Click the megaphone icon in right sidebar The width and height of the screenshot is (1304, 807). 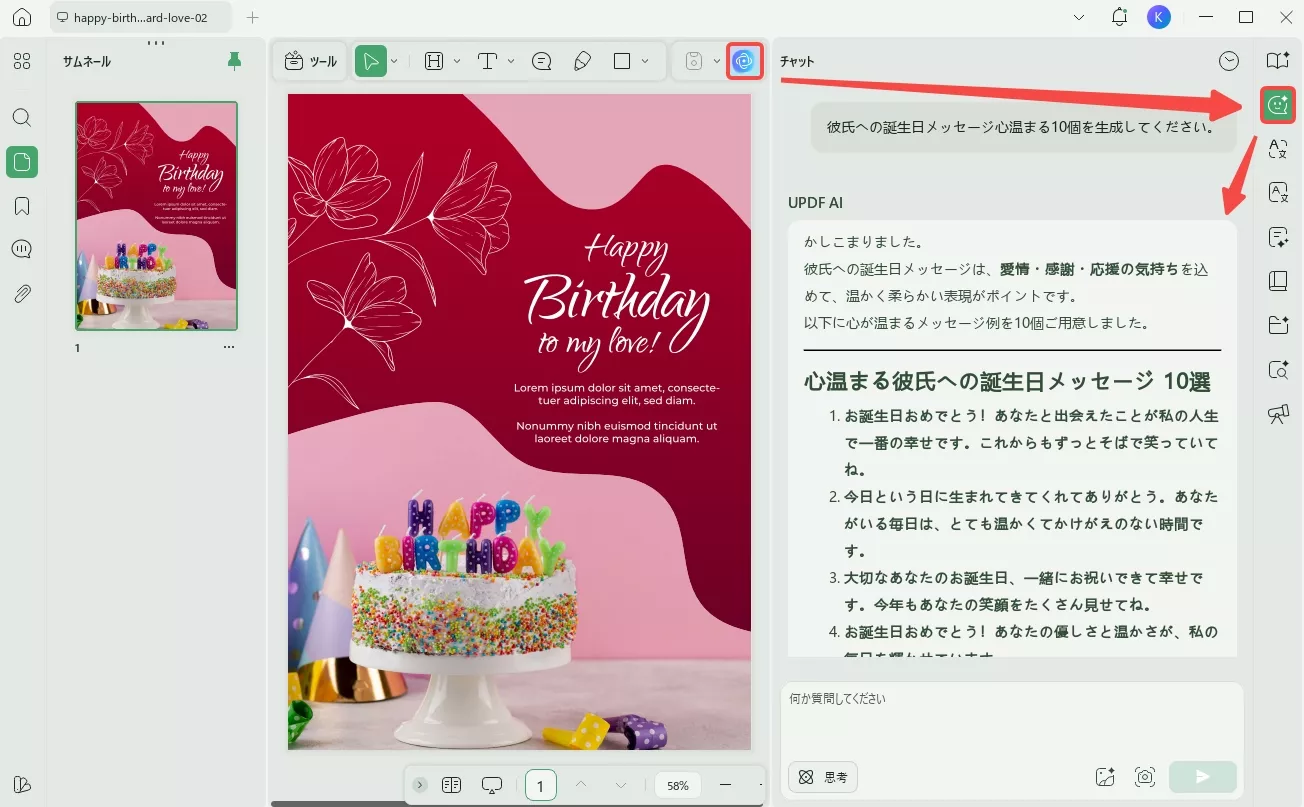click(1278, 414)
